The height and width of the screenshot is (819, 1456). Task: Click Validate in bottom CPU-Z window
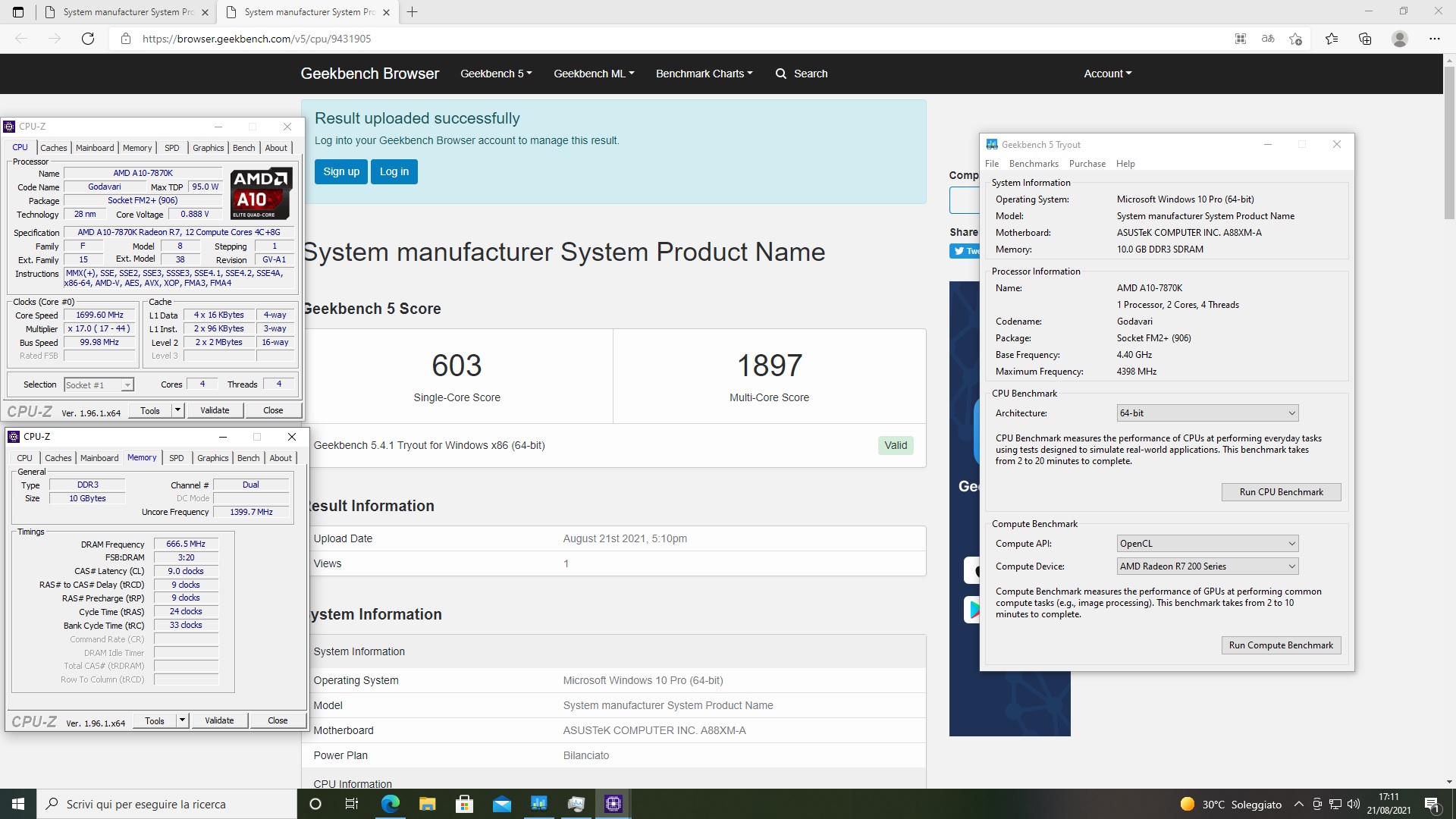(219, 720)
